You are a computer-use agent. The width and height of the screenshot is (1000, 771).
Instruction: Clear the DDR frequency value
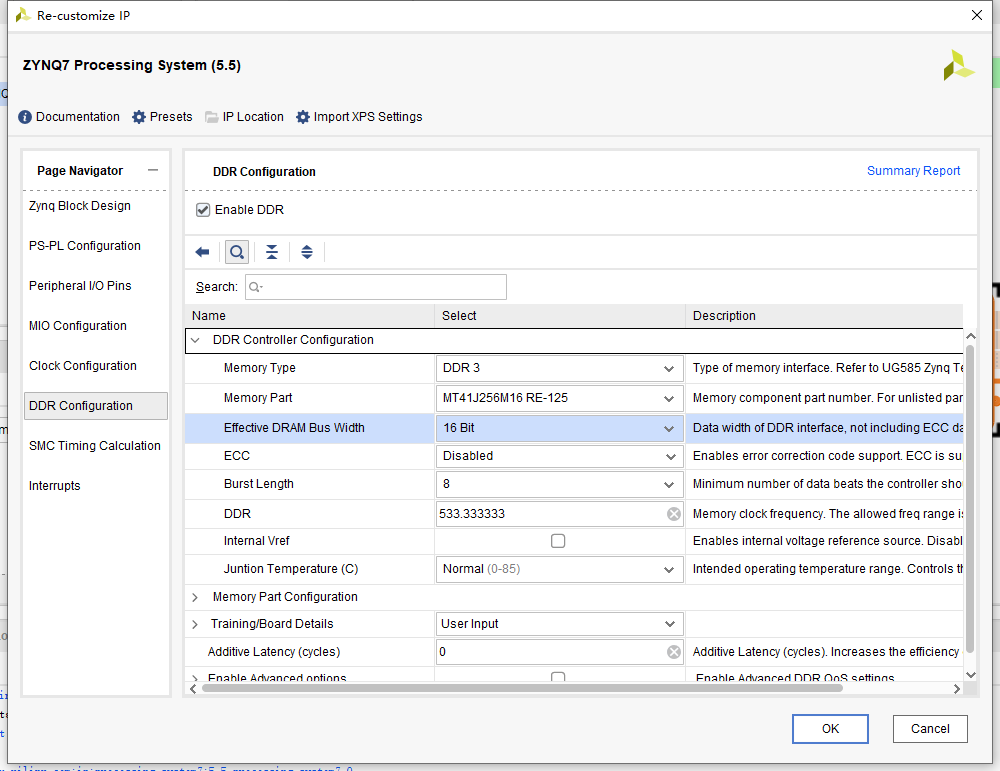pyautogui.click(x=673, y=514)
